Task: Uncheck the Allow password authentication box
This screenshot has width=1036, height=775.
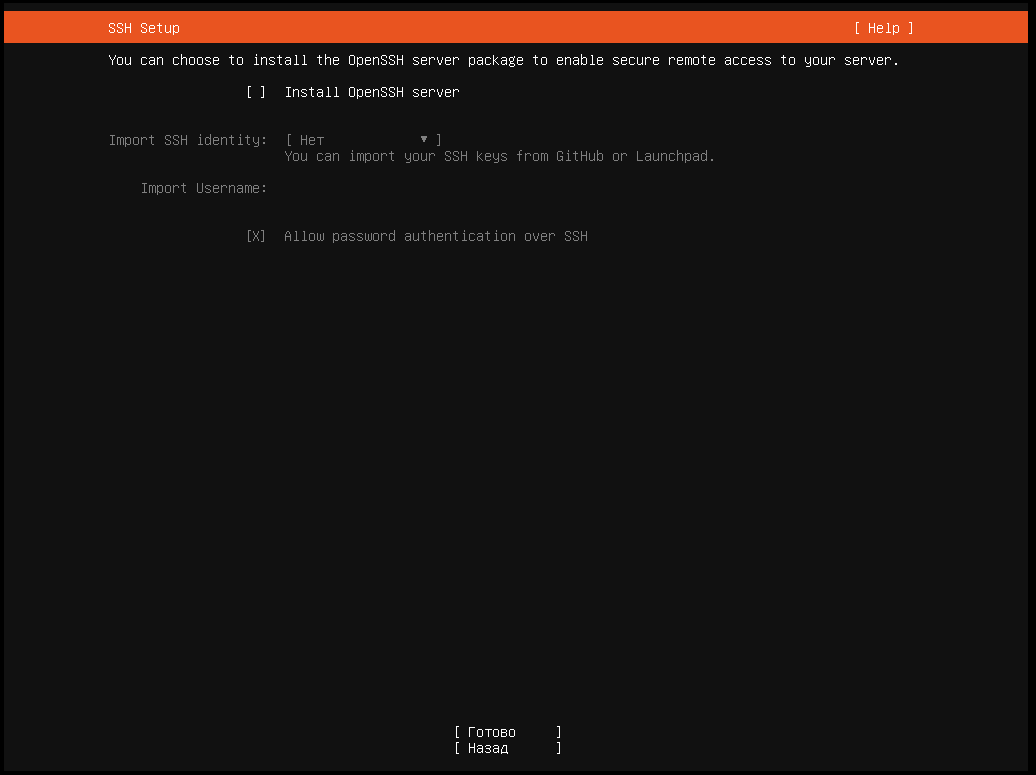Action: [x=256, y=236]
